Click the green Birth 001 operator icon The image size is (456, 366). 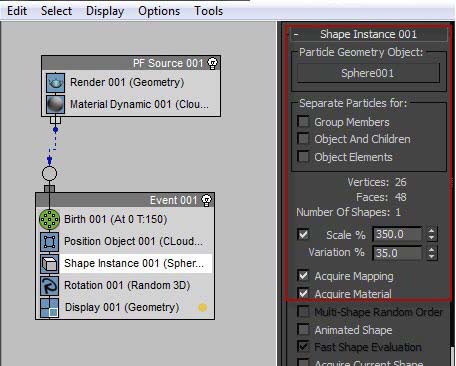(x=49, y=219)
